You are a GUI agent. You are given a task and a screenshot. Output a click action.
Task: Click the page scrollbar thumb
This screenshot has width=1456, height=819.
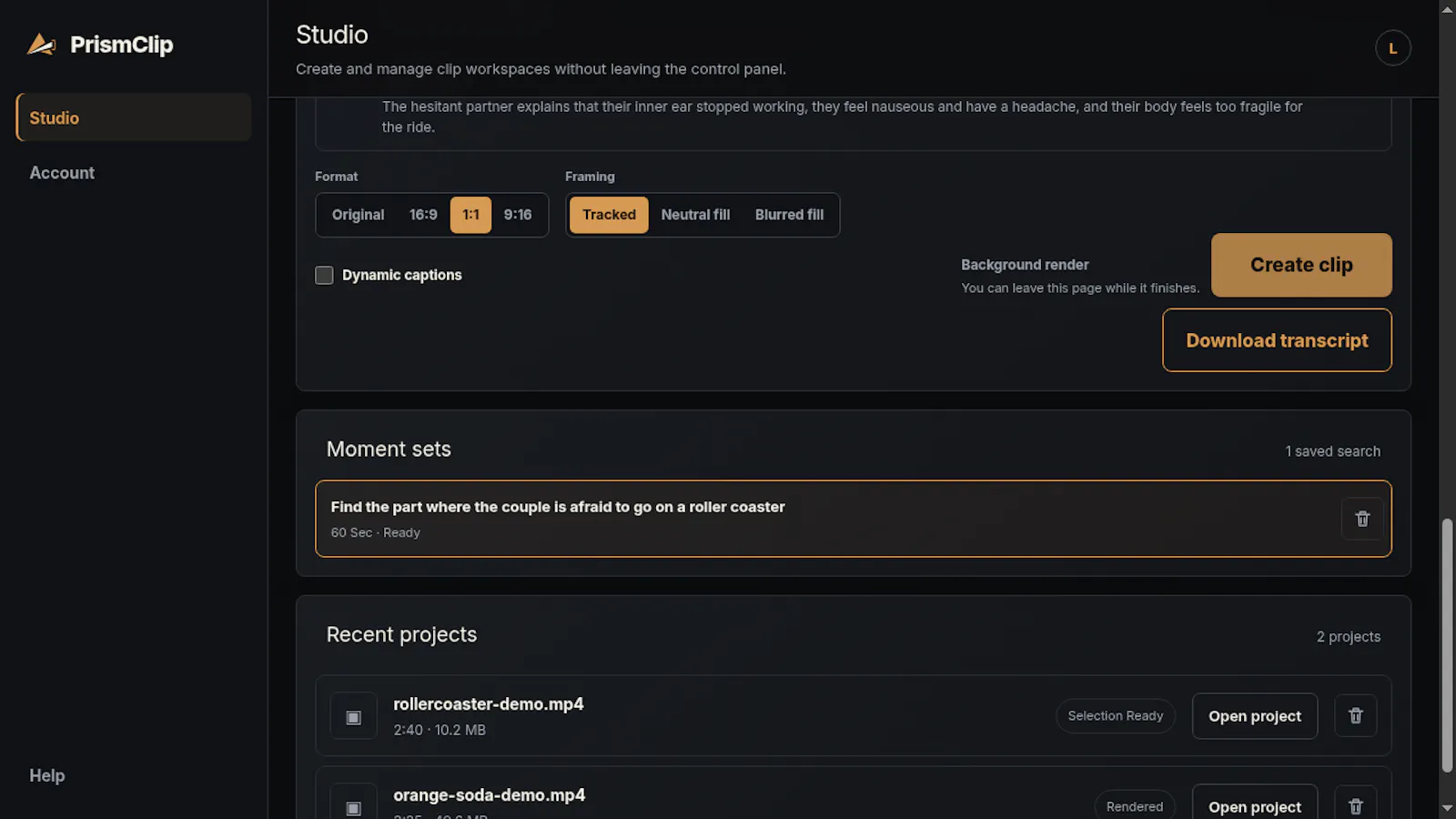[1447, 645]
